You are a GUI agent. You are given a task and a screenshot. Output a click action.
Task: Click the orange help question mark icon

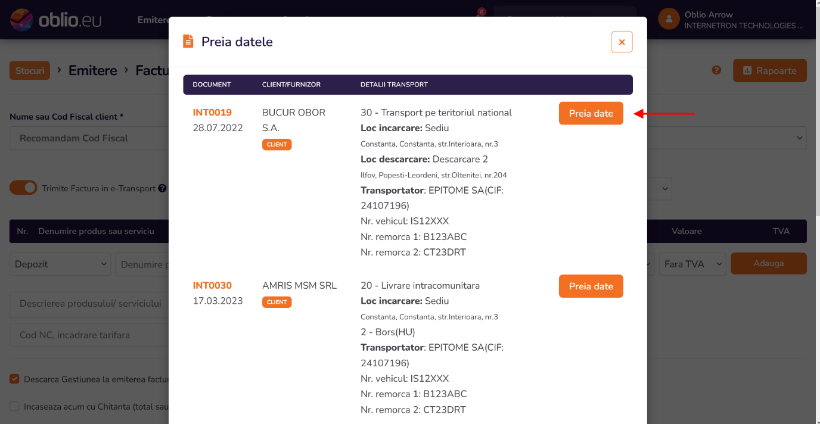click(x=716, y=71)
